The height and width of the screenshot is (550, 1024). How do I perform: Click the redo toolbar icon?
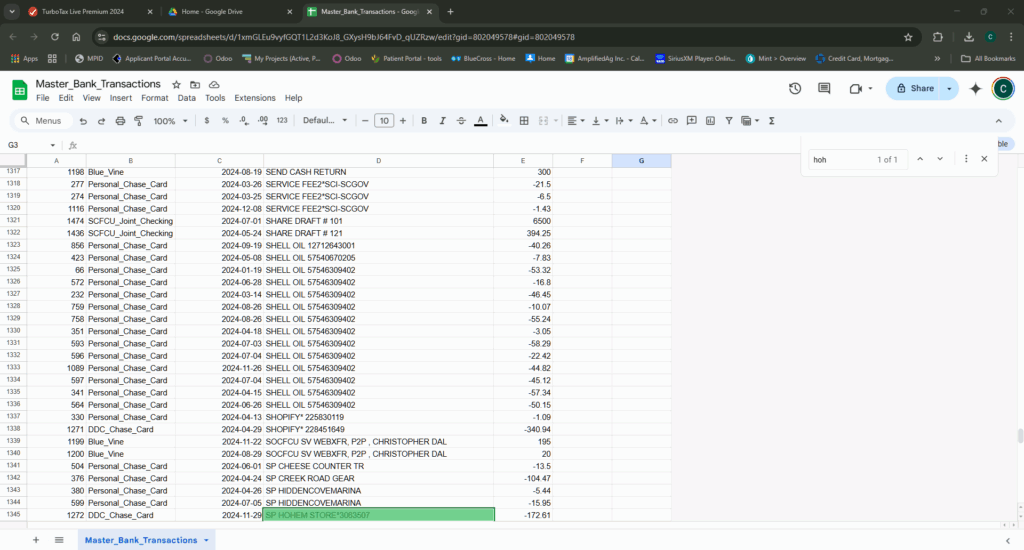[101, 121]
